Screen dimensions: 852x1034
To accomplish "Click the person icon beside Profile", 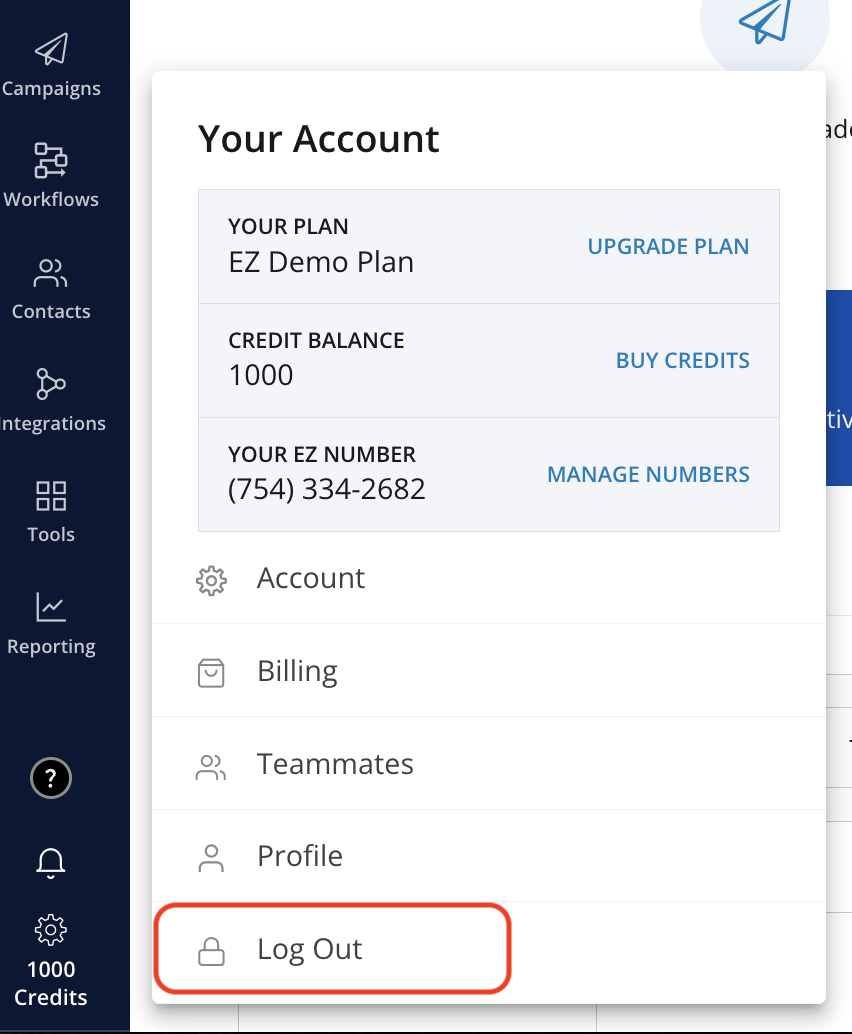I will pos(211,859).
